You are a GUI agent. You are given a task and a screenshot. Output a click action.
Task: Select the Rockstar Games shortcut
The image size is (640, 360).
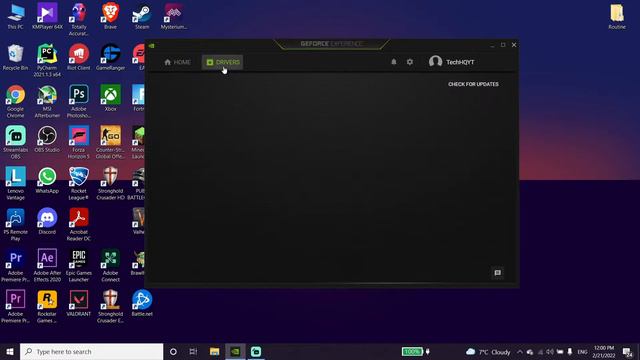(47, 306)
